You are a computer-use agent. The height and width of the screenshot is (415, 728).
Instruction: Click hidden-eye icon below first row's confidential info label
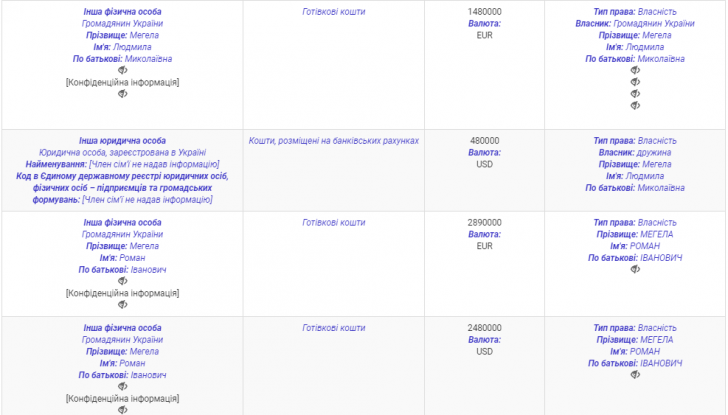[x=122, y=94]
